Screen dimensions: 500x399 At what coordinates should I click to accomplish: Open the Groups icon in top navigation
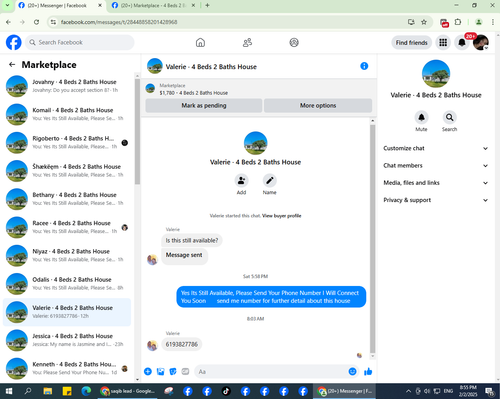coord(294,42)
